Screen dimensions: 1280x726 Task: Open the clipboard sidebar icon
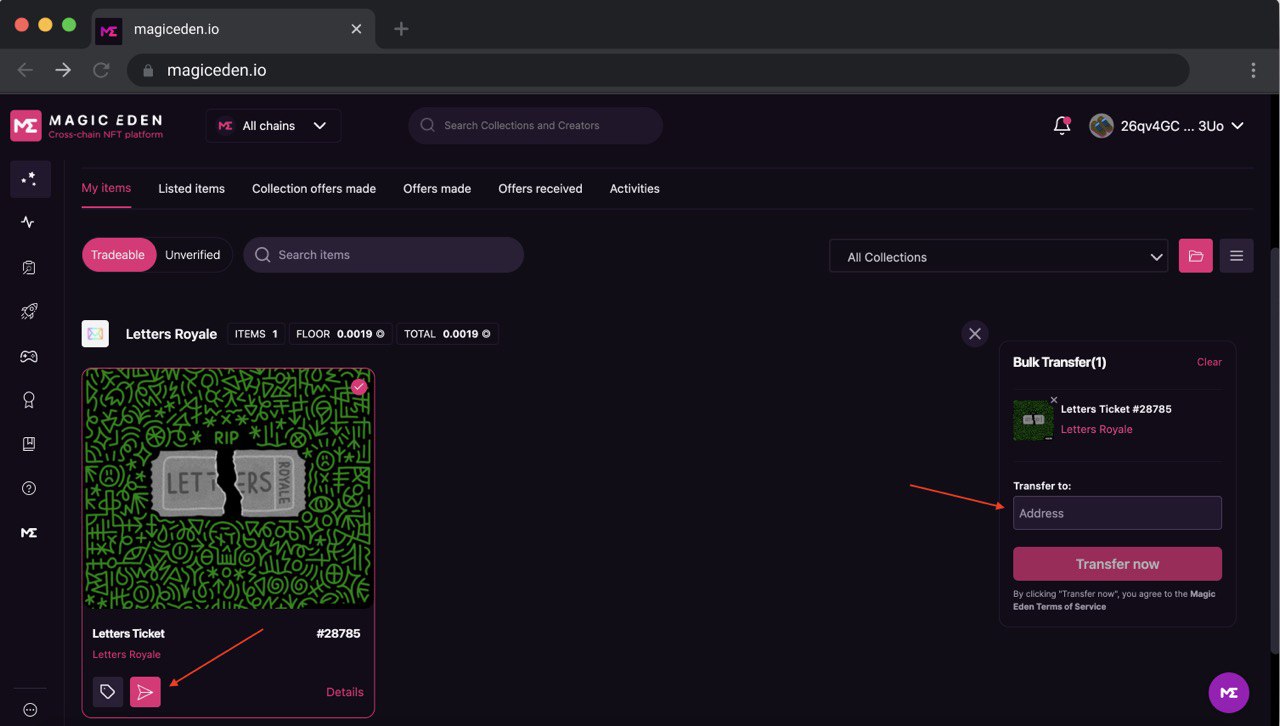[x=29, y=267]
